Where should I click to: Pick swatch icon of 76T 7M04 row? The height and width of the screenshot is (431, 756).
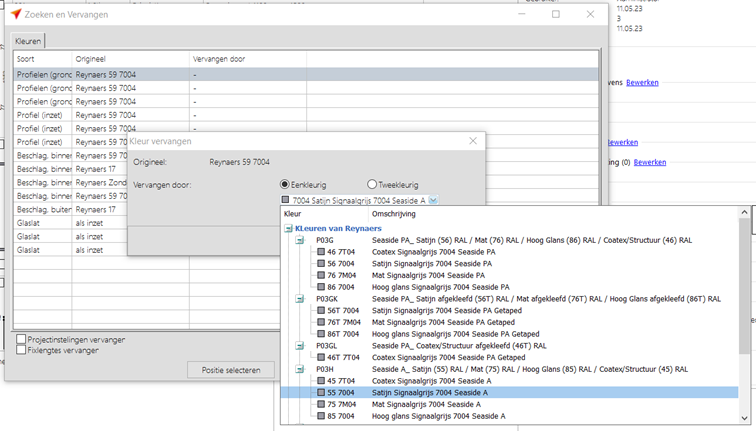[321, 322]
